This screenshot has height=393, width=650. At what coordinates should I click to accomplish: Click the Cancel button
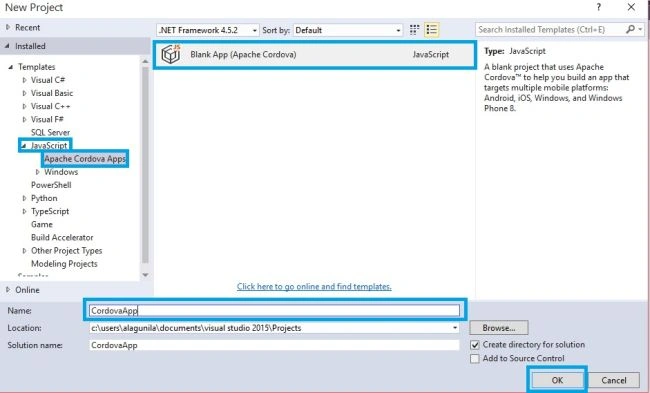click(614, 380)
